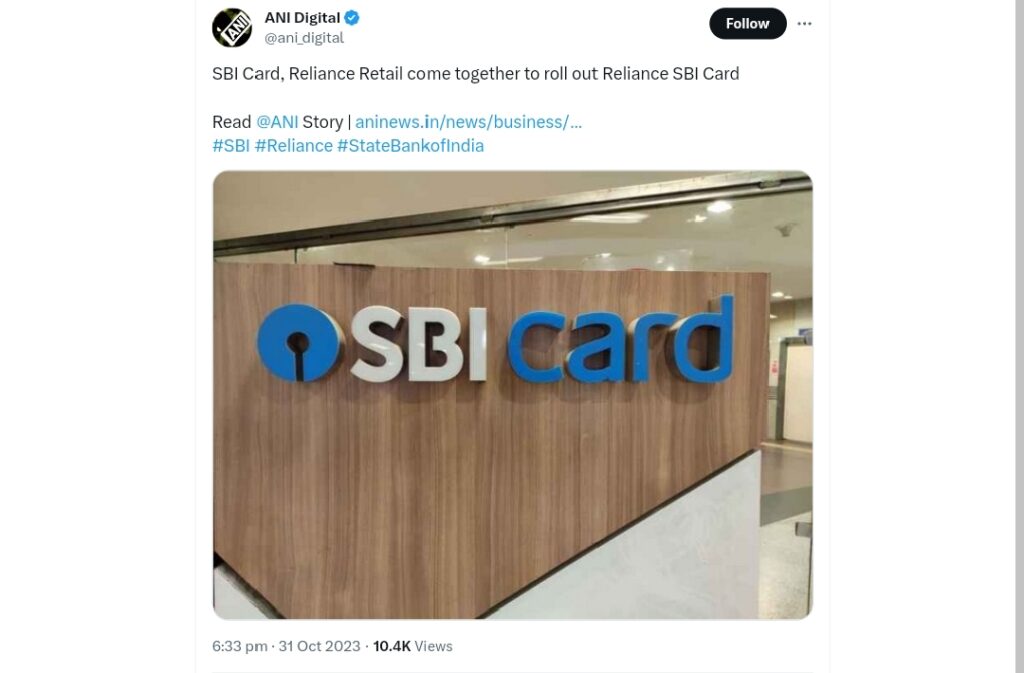Screen dimensions: 1024x673
Task: Open the @ani_digital handle link
Action: click(x=304, y=38)
